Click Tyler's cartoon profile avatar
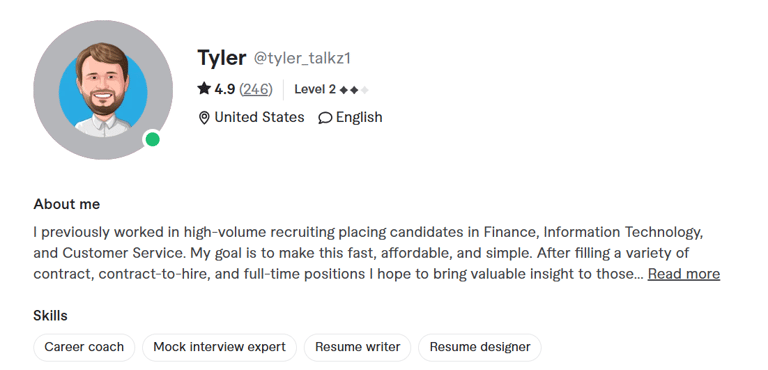Viewport: 768px width, 370px height. click(x=103, y=90)
